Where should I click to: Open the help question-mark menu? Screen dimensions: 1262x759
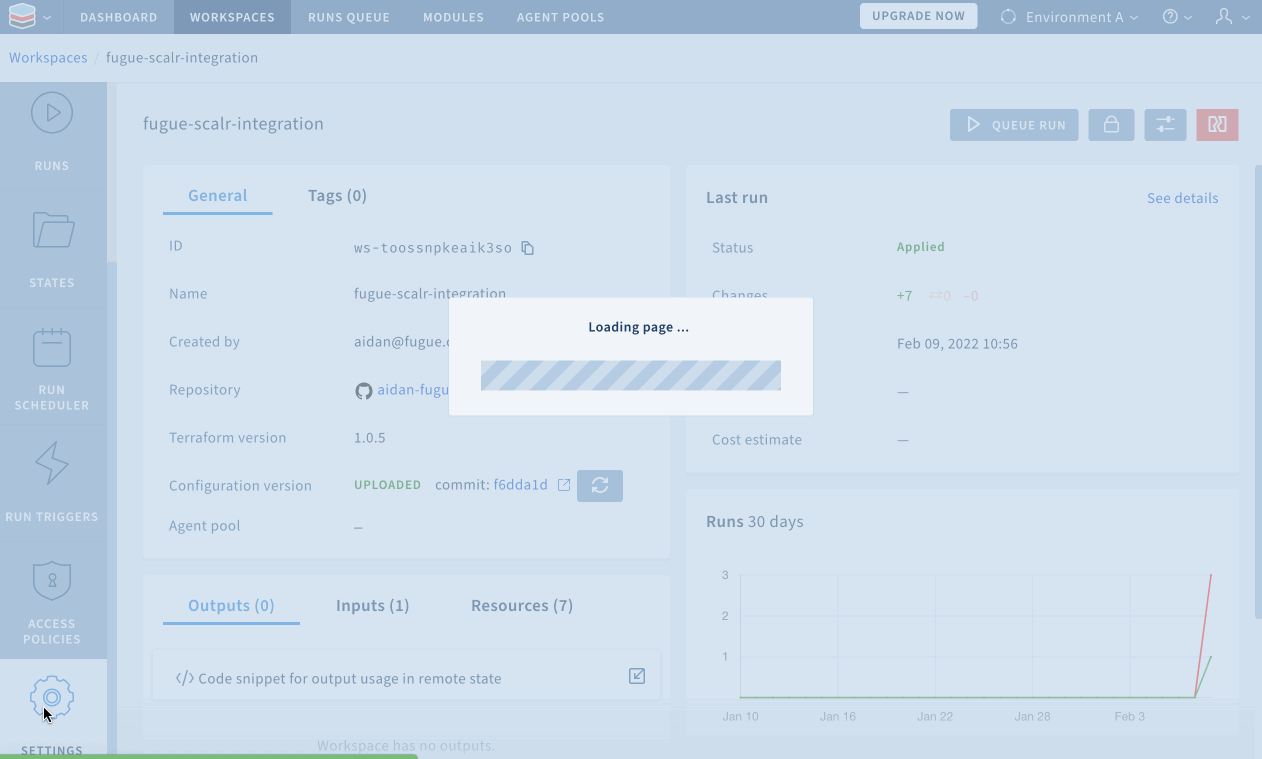(x=1177, y=17)
